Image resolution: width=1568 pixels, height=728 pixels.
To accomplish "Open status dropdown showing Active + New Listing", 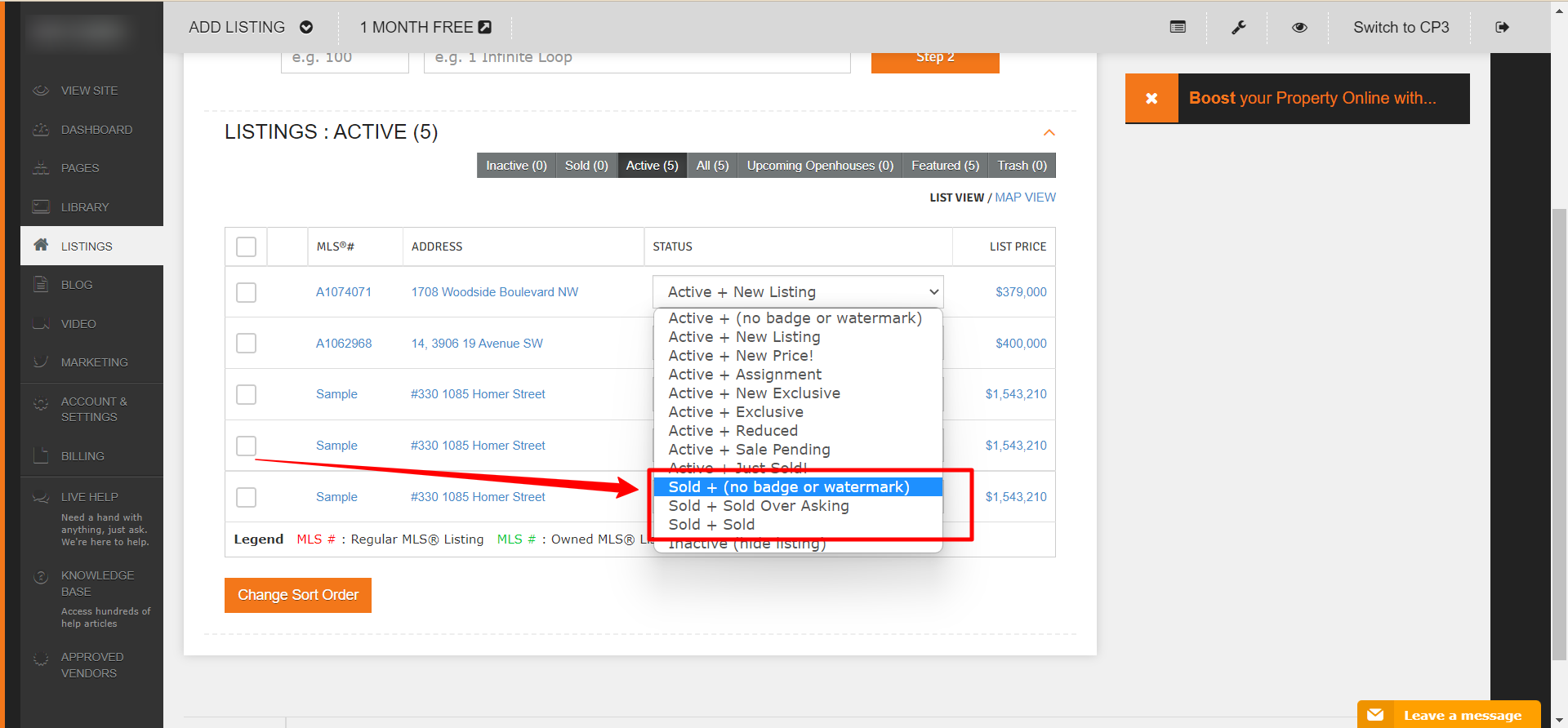I will [x=798, y=292].
